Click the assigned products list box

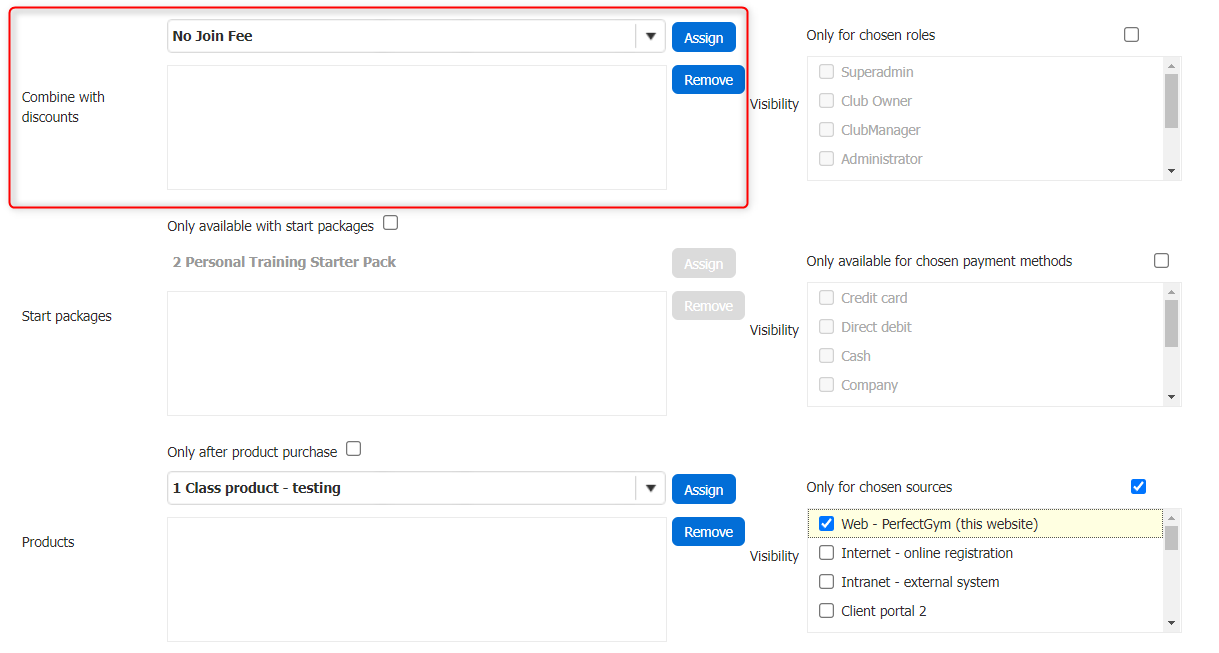416,579
